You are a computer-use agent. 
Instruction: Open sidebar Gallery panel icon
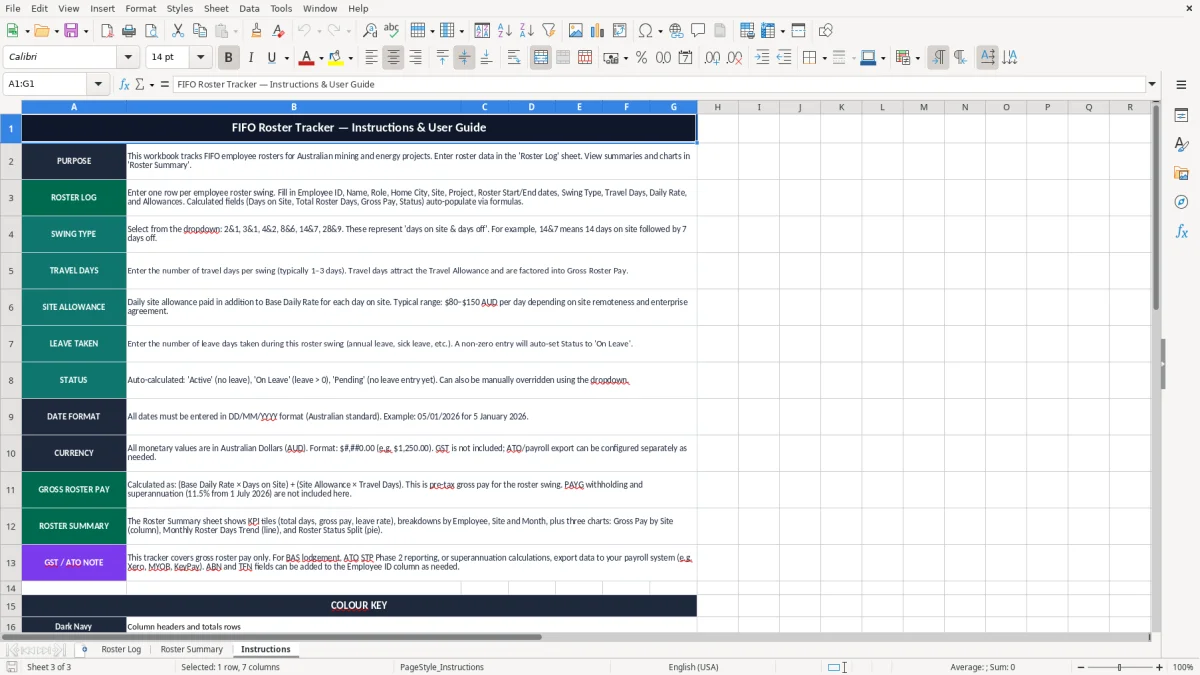point(1181,174)
